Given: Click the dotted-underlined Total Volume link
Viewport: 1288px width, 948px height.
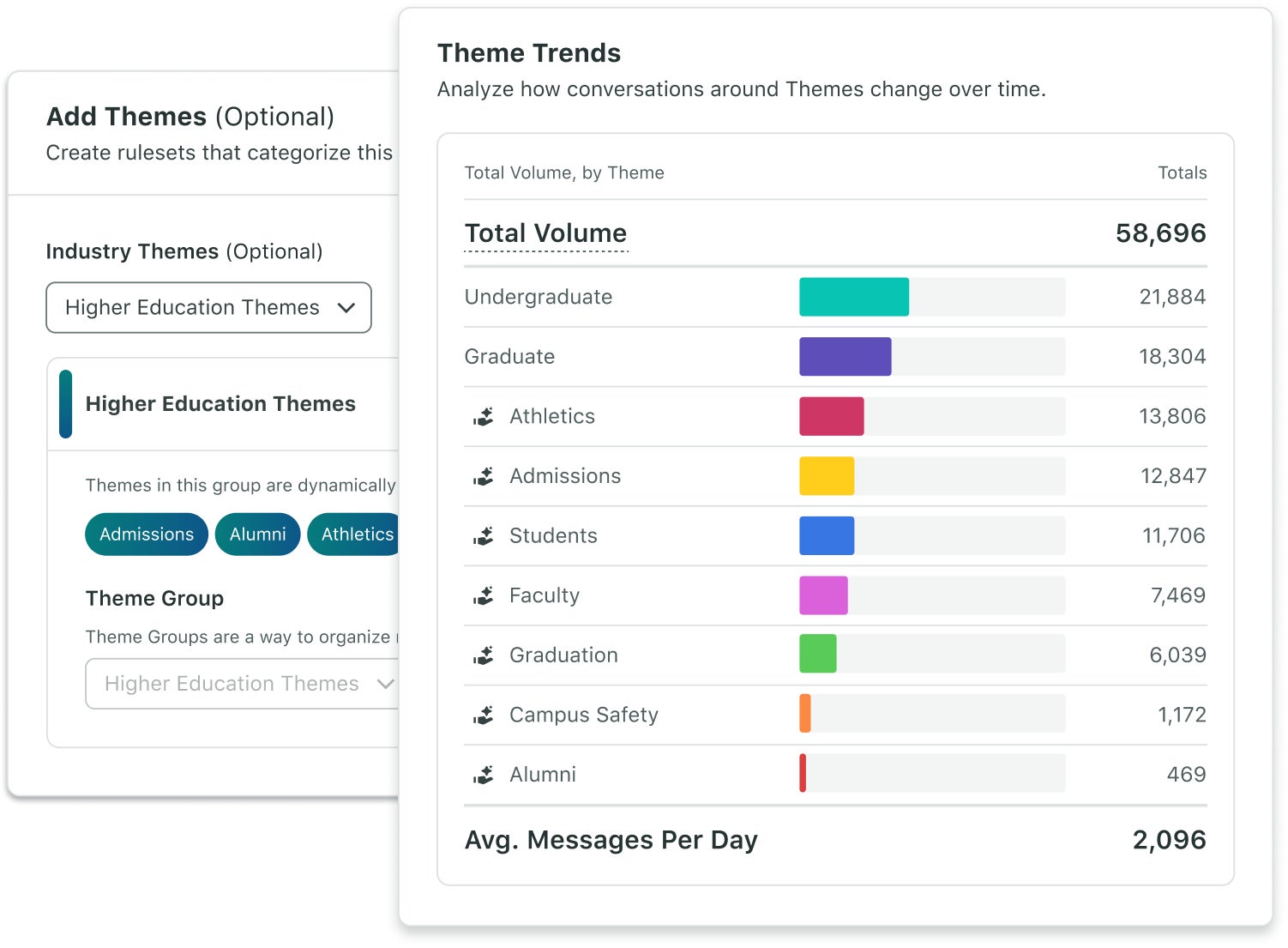Looking at the screenshot, I should [545, 232].
